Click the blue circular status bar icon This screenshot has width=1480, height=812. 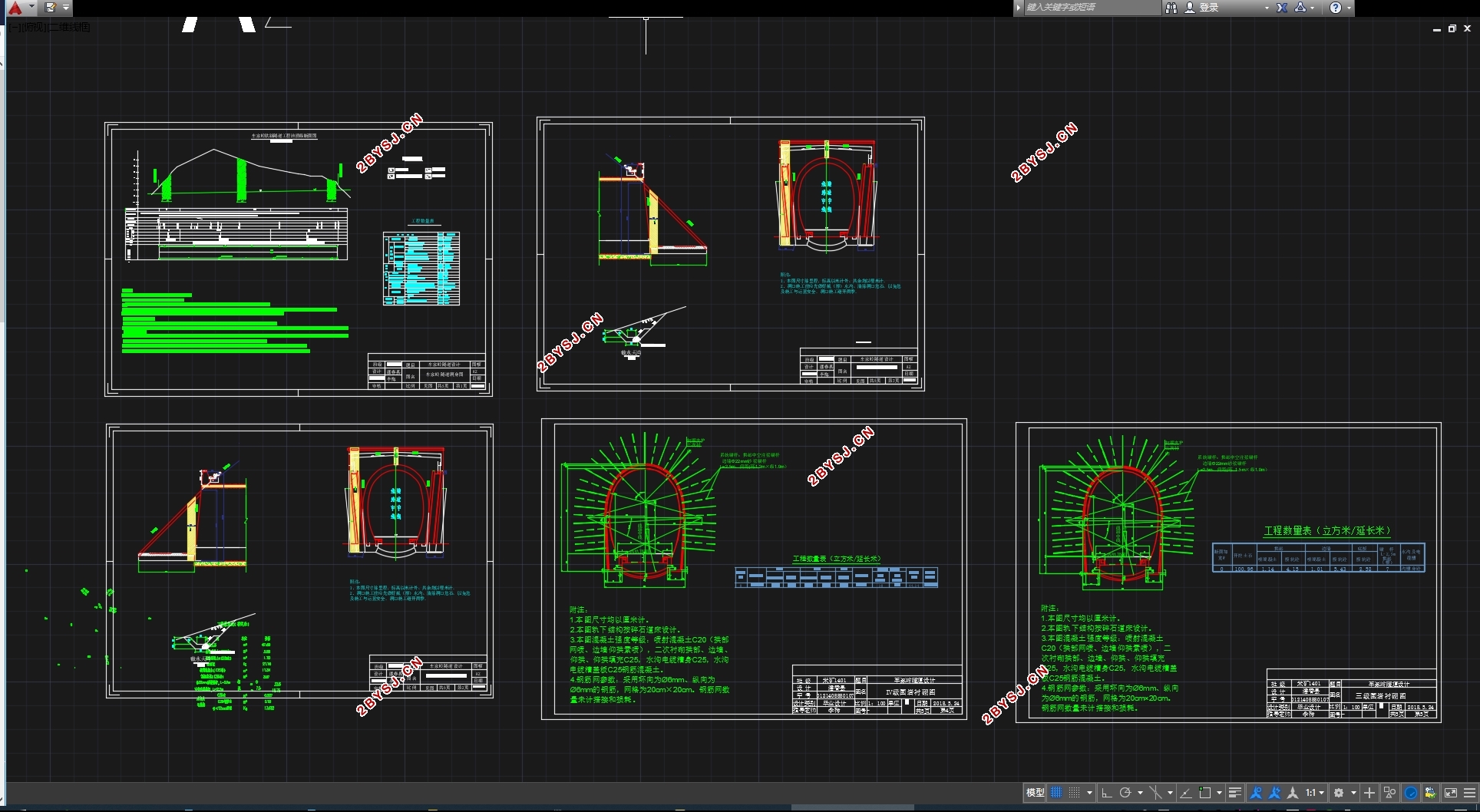1411,793
